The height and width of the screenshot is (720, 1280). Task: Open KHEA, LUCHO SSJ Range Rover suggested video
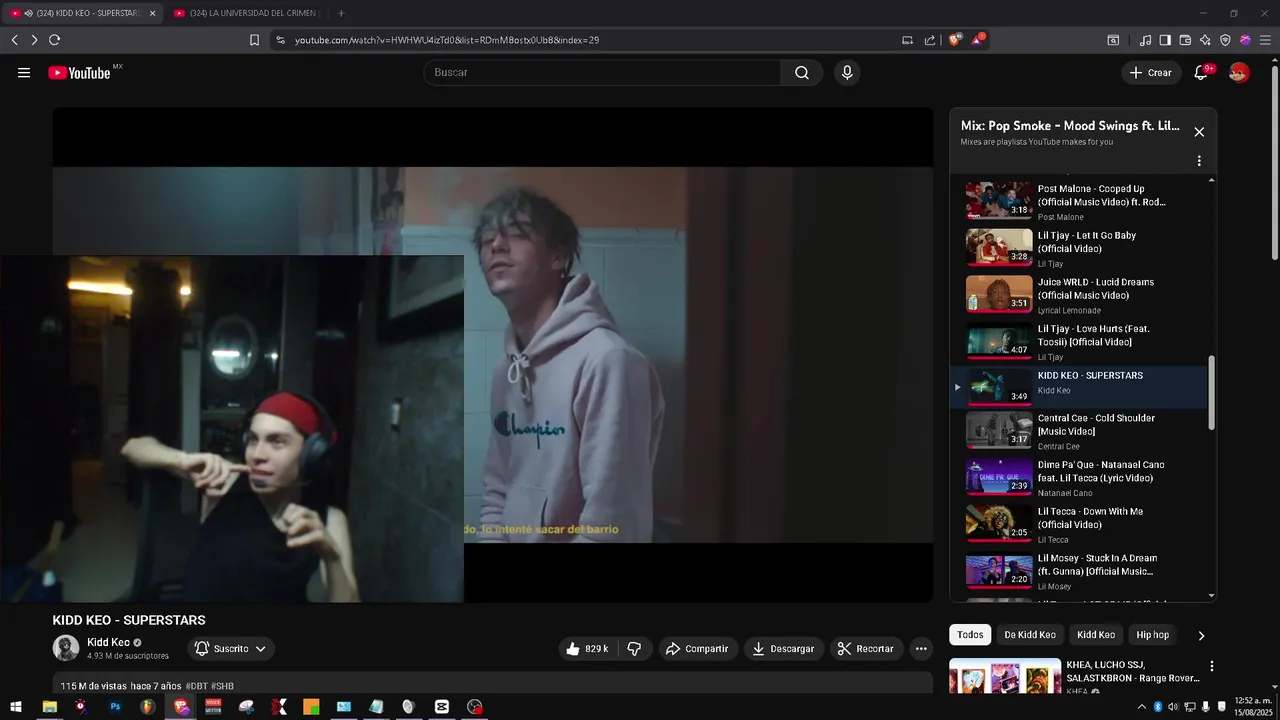pyautogui.click(x=1075, y=676)
